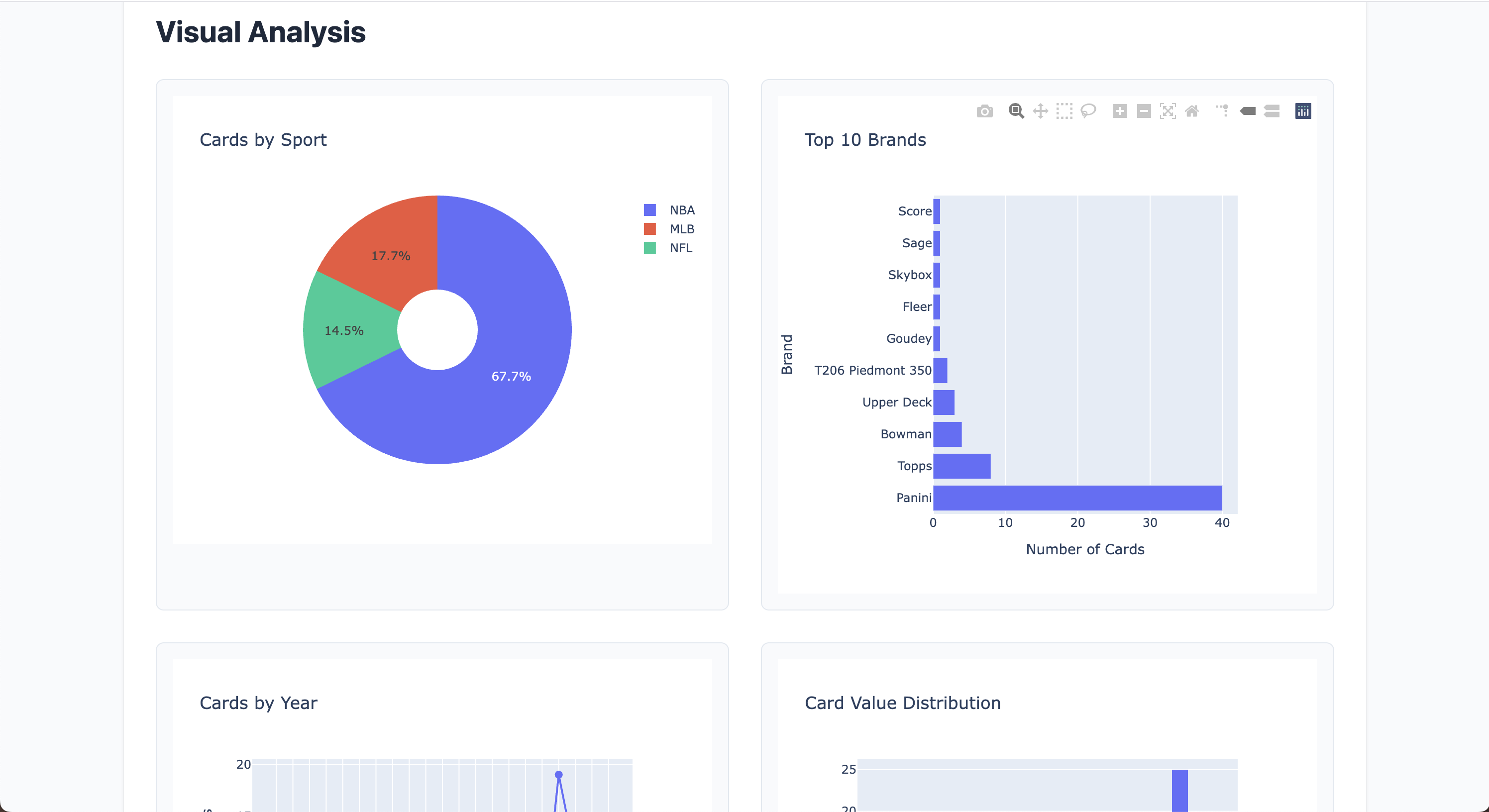Toggle NBA in the pie legend
Viewport: 1489px width, 812px height.
[681, 210]
